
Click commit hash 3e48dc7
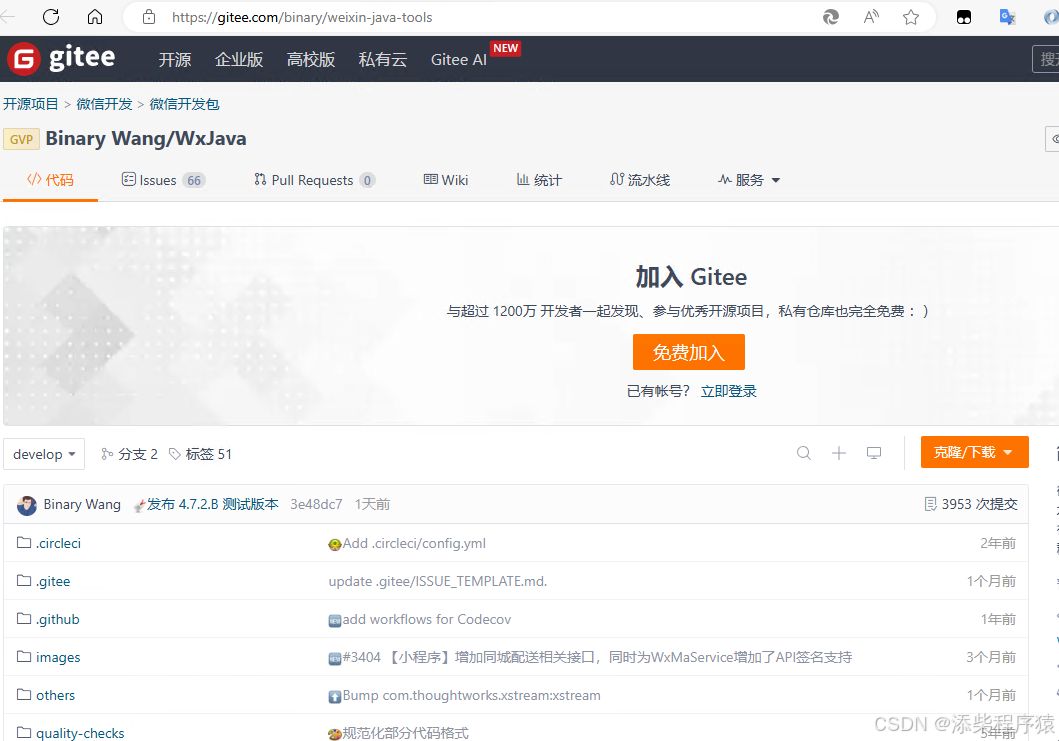[x=316, y=505]
